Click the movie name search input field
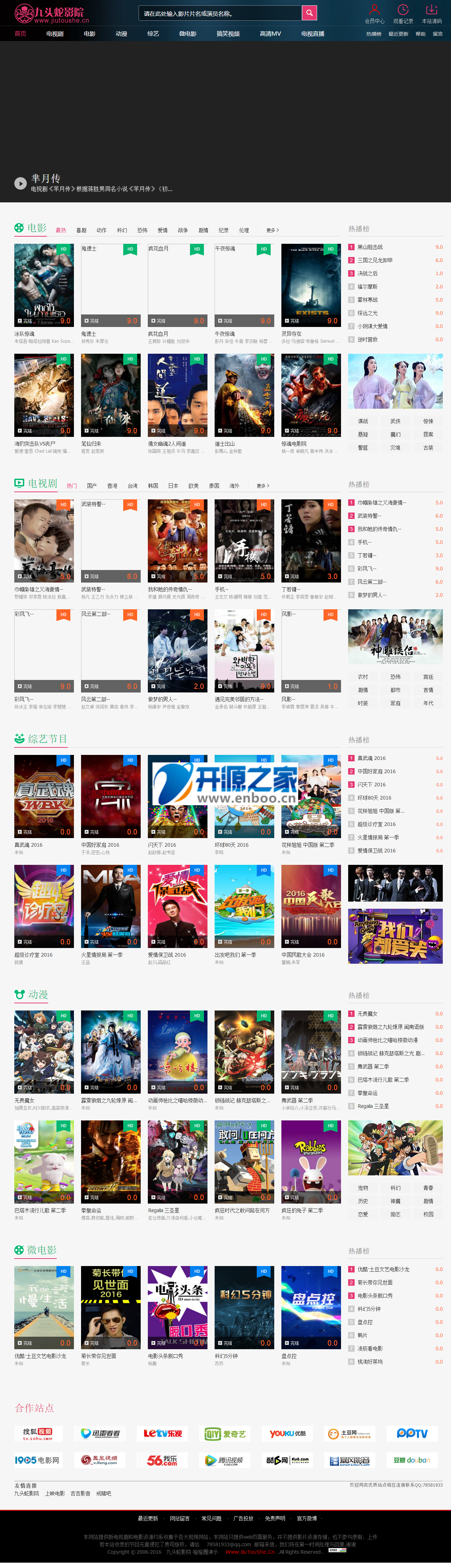 220,13
